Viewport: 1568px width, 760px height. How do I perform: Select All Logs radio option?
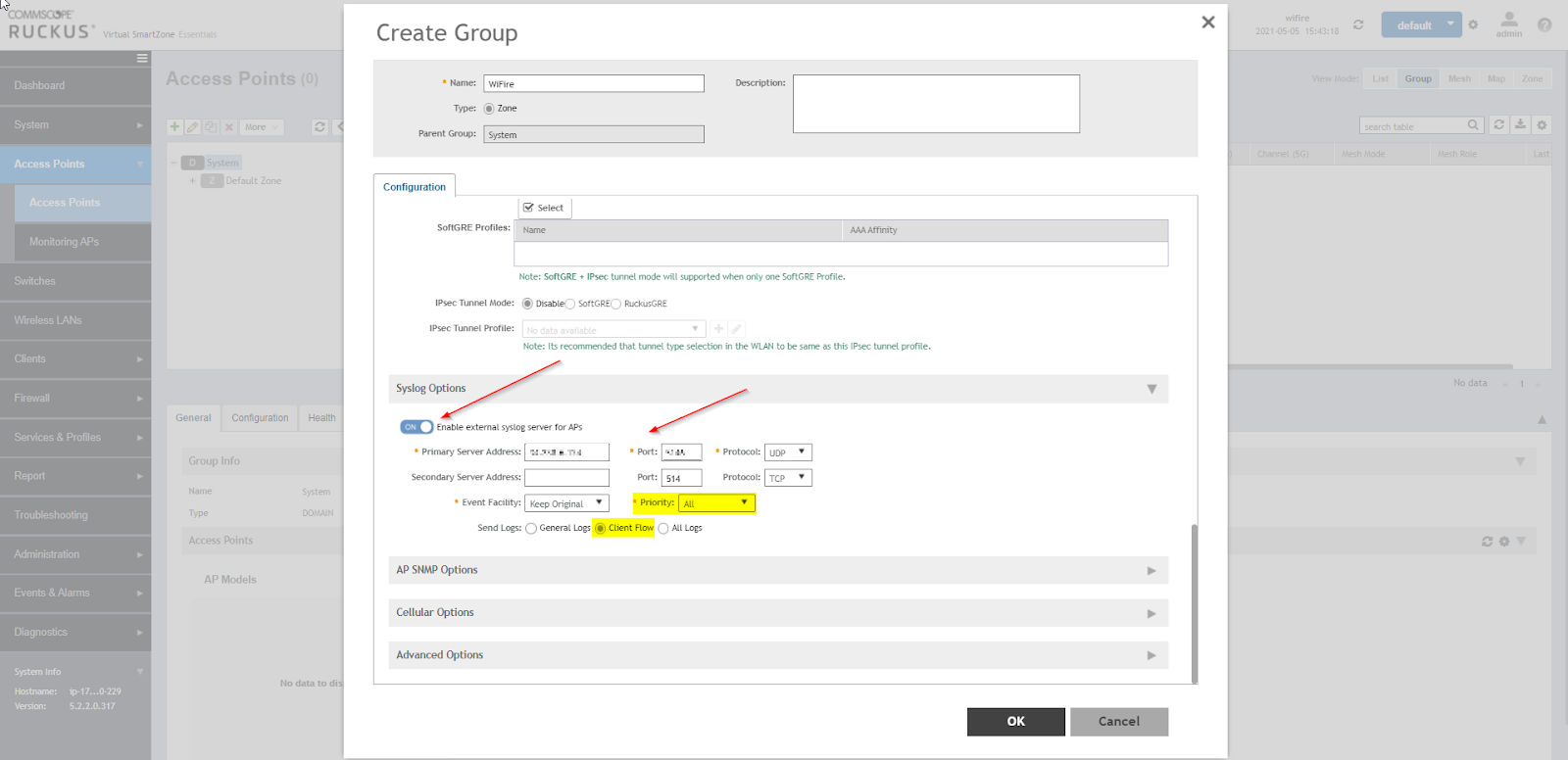pos(663,528)
